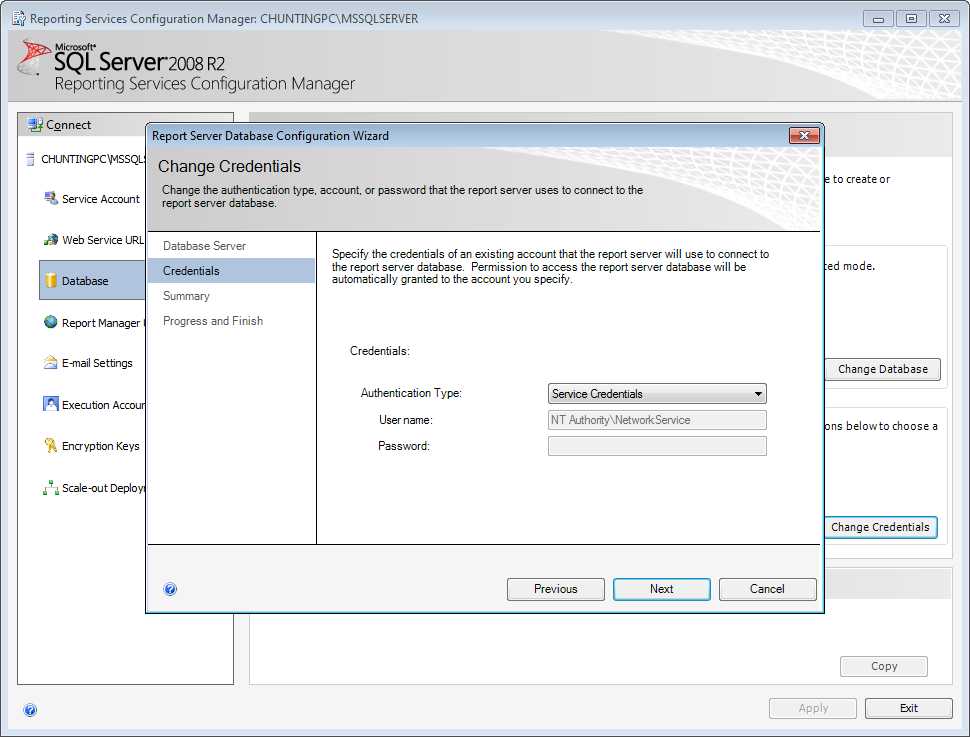Click the CHUNTINGPC\MSSQLSERVER server label

93,159
